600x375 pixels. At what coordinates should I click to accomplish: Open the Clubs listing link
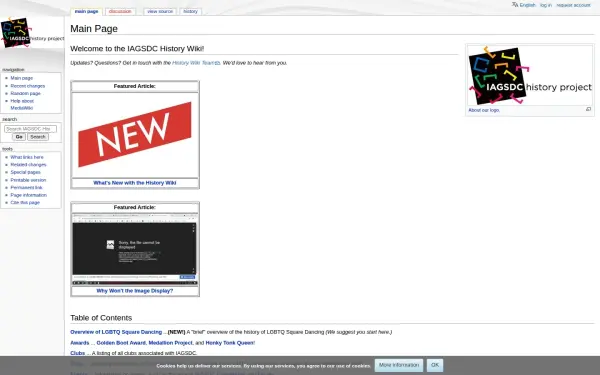(x=78, y=353)
